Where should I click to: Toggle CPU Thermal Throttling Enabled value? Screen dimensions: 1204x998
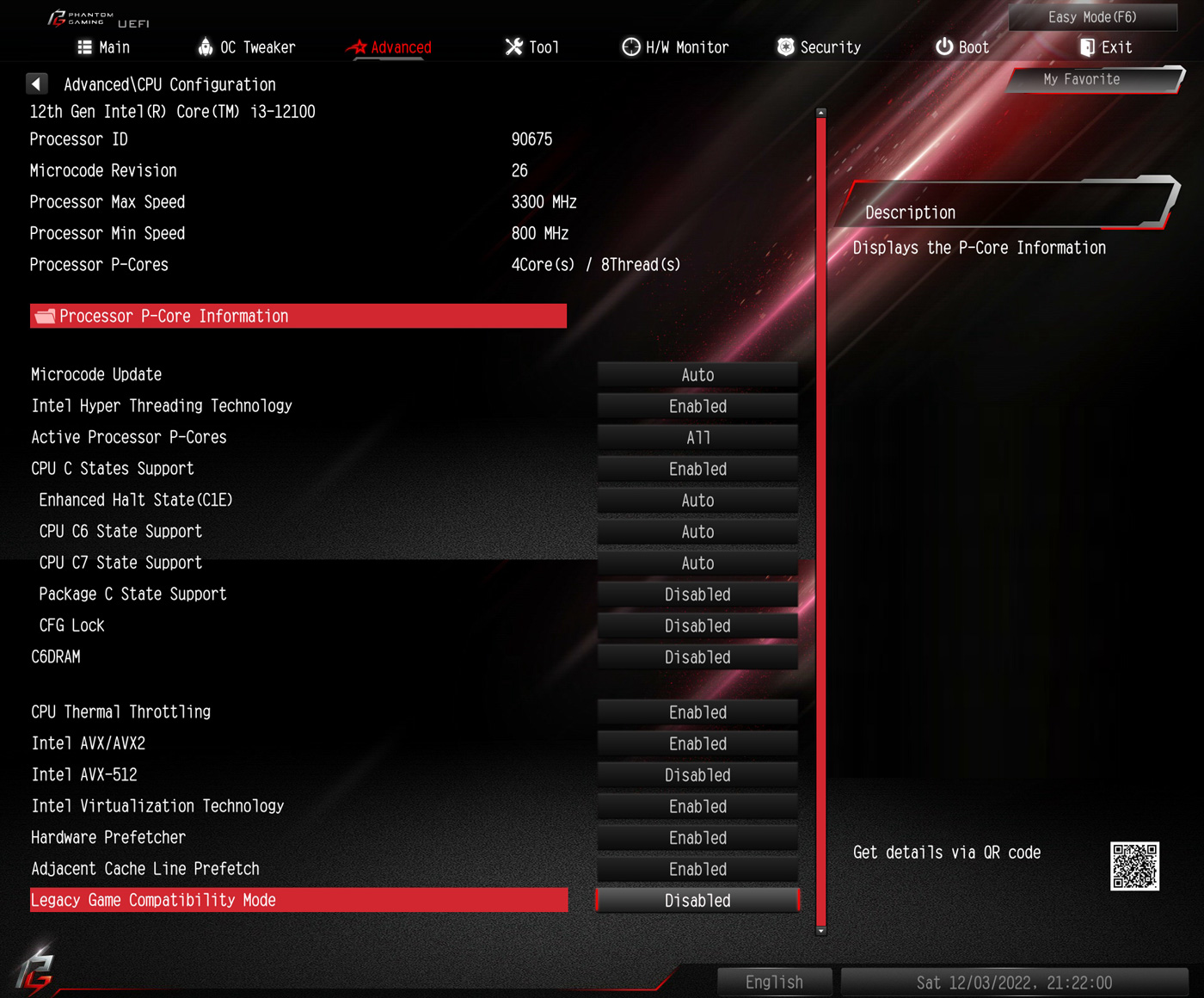[x=697, y=712]
